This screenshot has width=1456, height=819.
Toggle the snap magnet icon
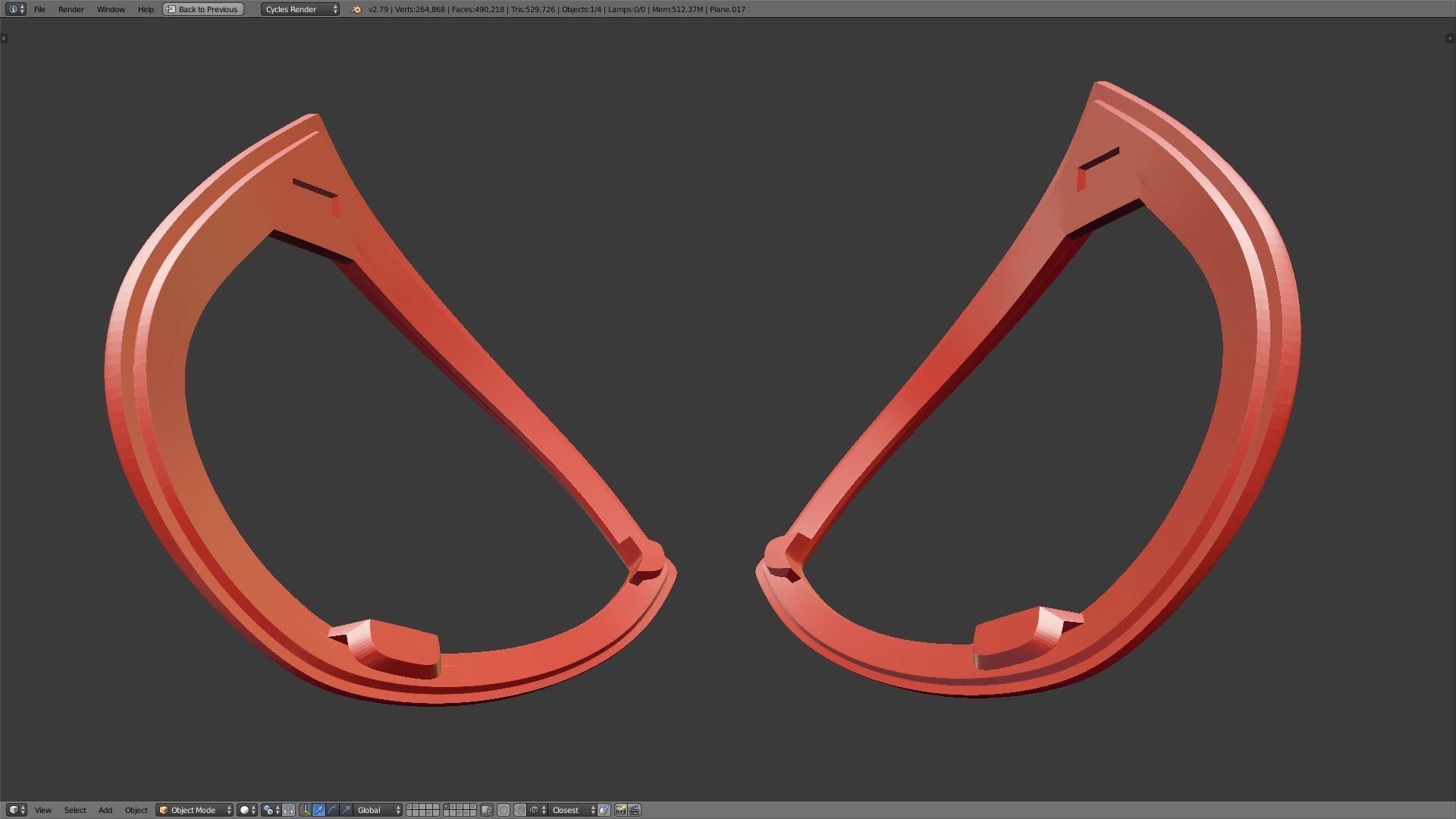pos(519,810)
